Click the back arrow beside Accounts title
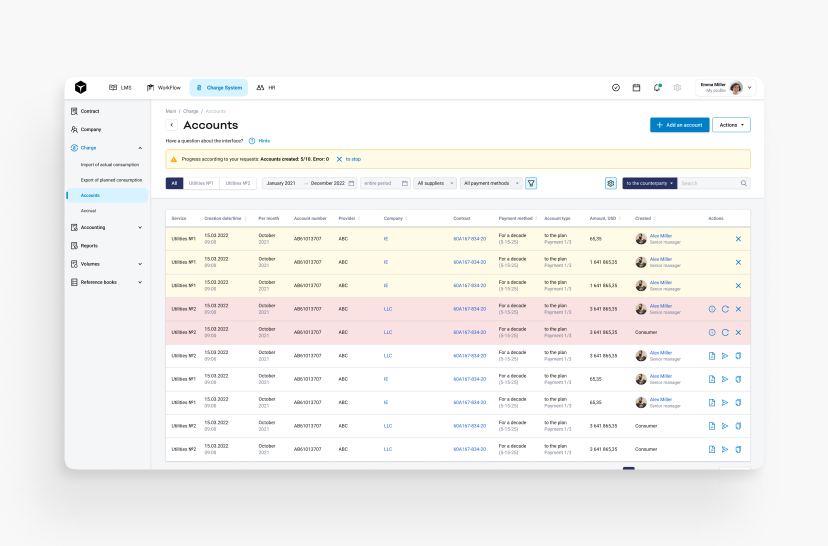Screen dimensions: 828x546 (x=172, y=125)
